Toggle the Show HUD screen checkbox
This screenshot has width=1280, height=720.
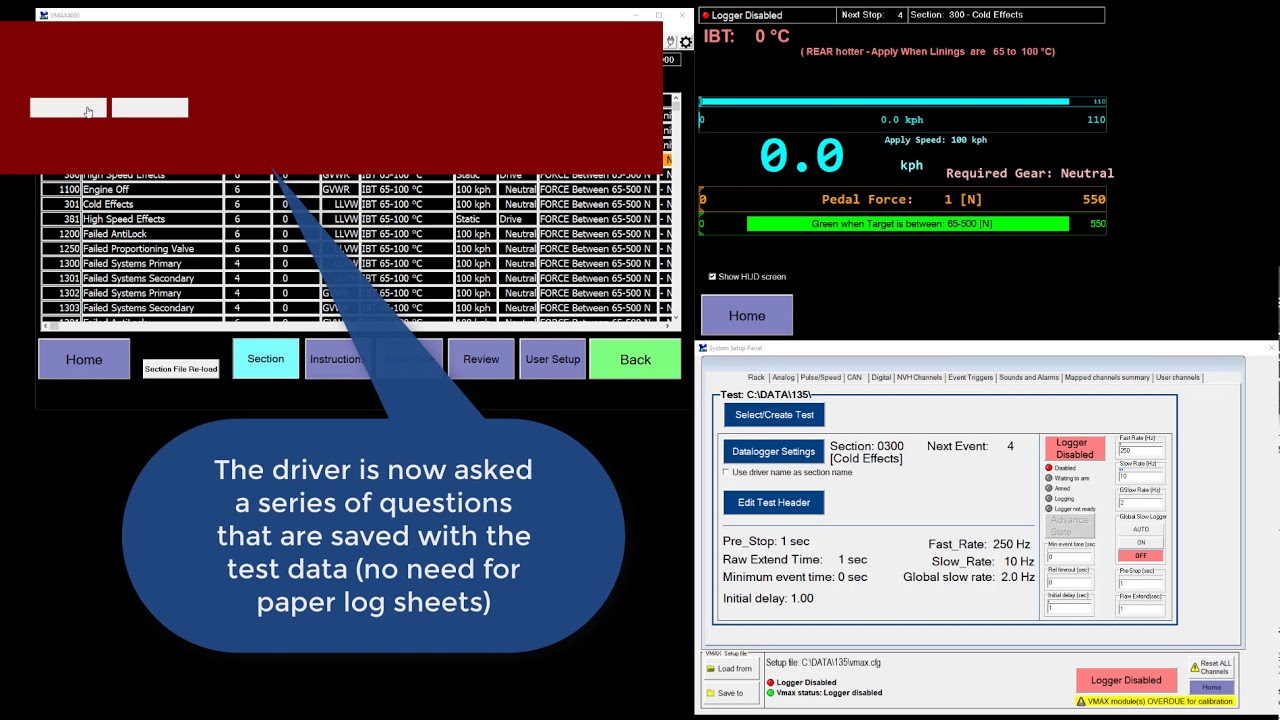click(x=712, y=277)
